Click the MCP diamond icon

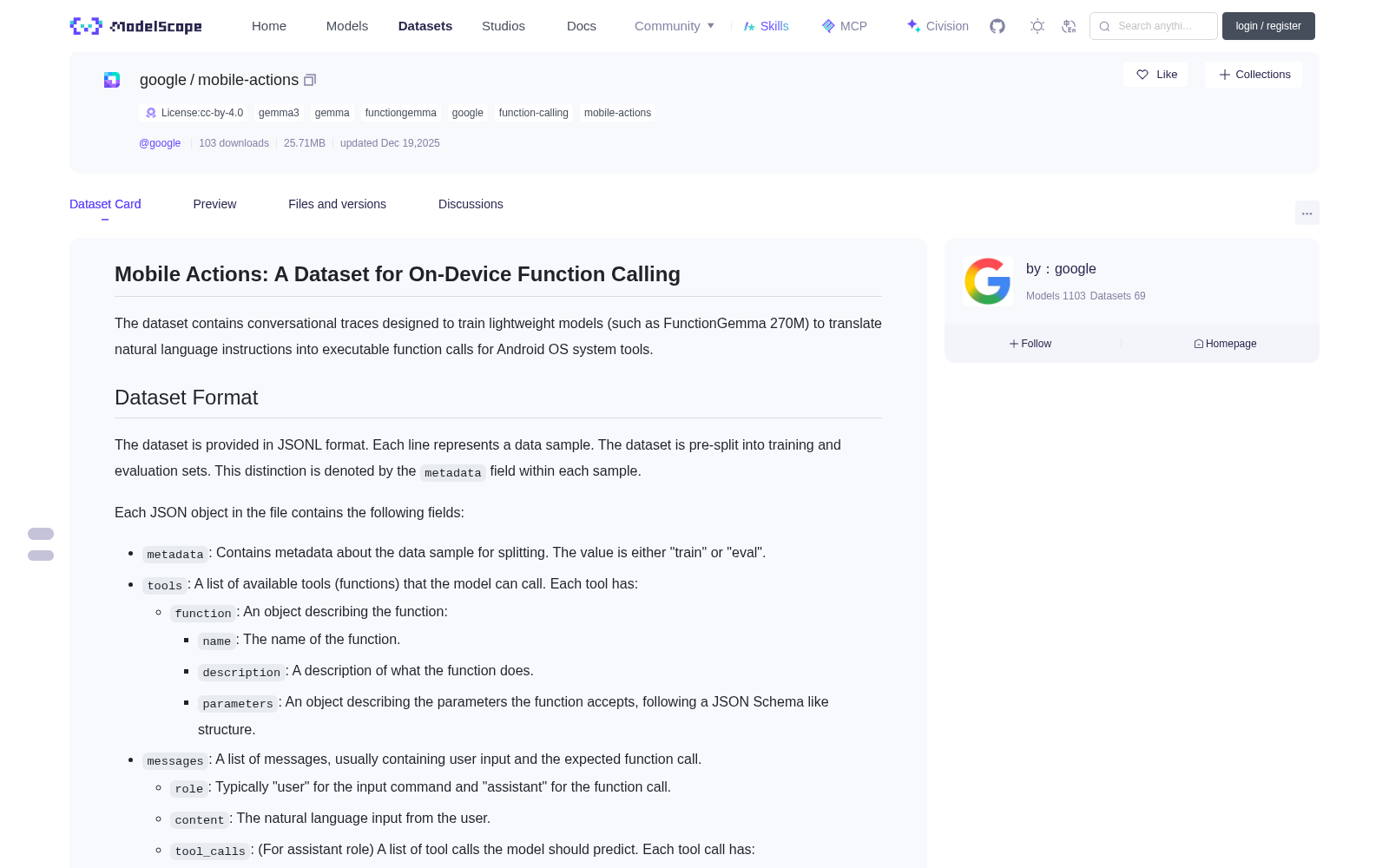coord(828,26)
